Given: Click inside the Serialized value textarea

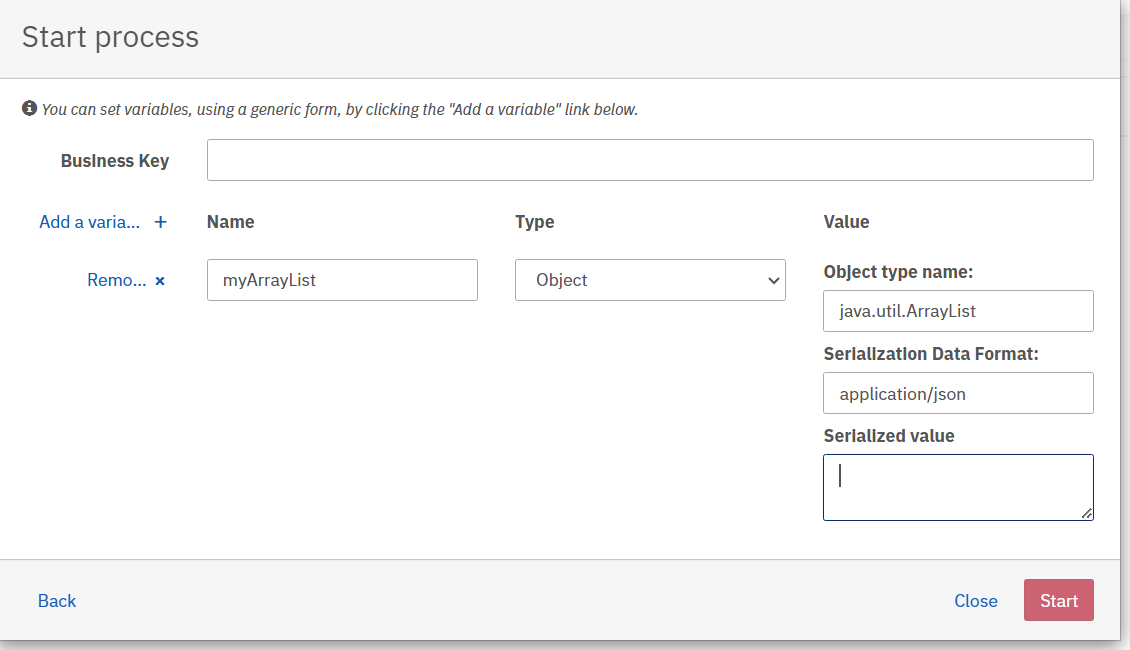Looking at the screenshot, I should pyautogui.click(x=958, y=487).
